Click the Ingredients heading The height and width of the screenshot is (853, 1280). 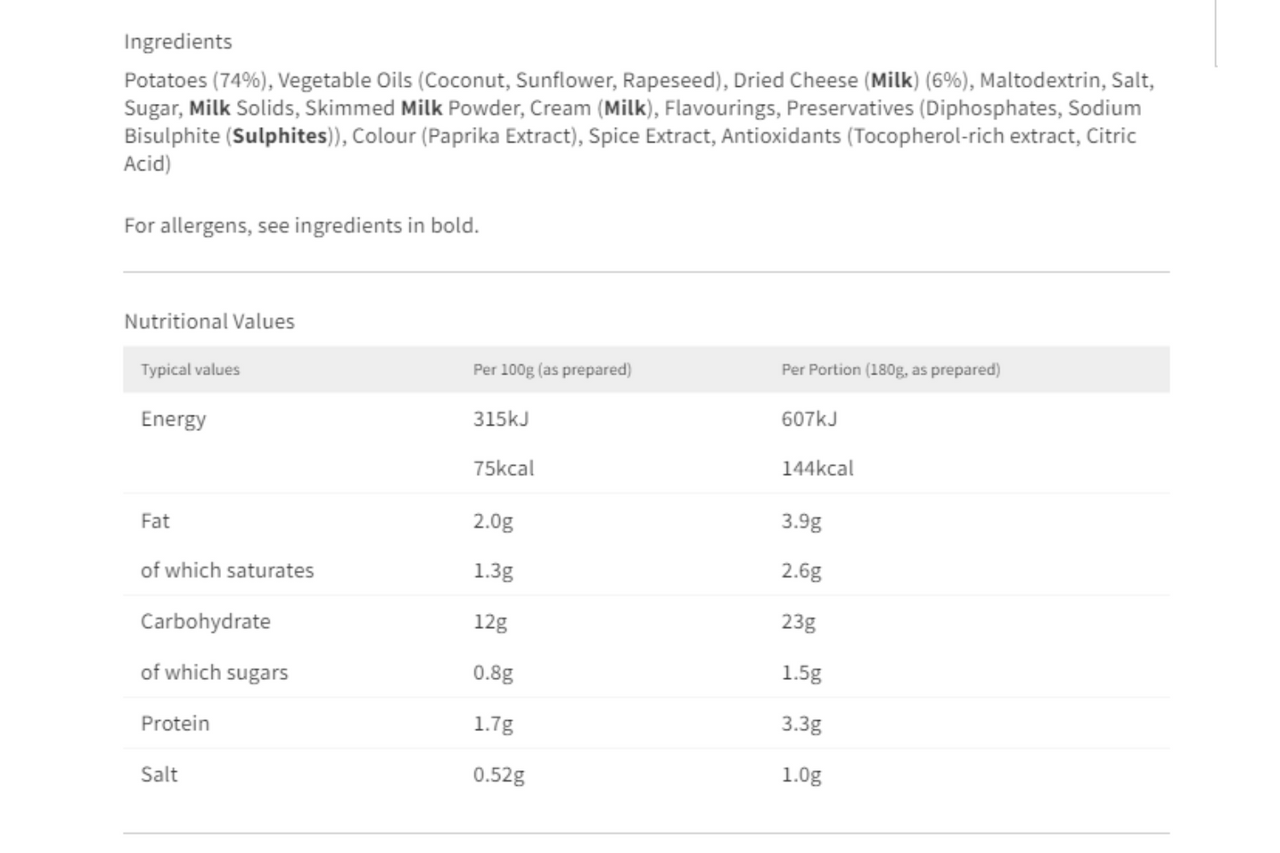tap(178, 42)
